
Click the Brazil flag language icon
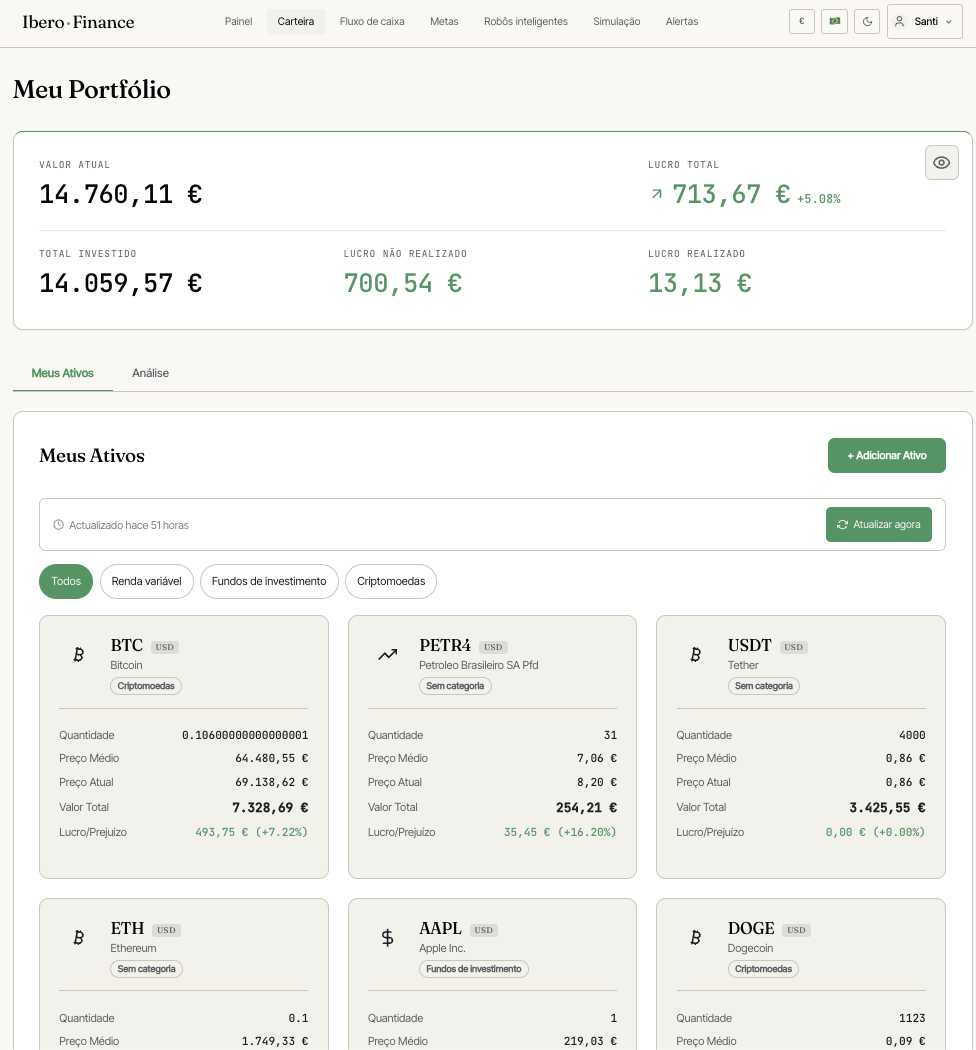click(x=835, y=21)
